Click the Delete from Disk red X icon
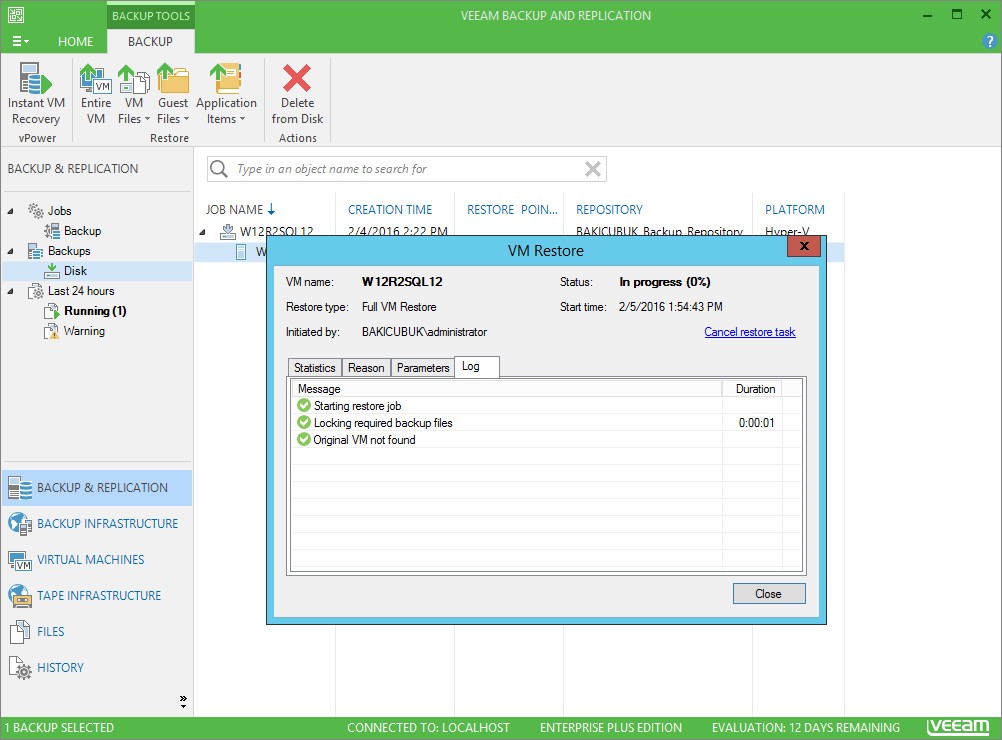 [297, 78]
